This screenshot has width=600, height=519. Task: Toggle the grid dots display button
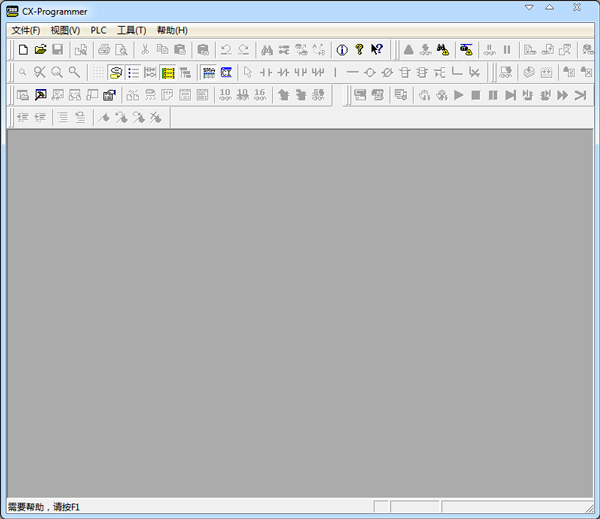pyautogui.click(x=98, y=72)
